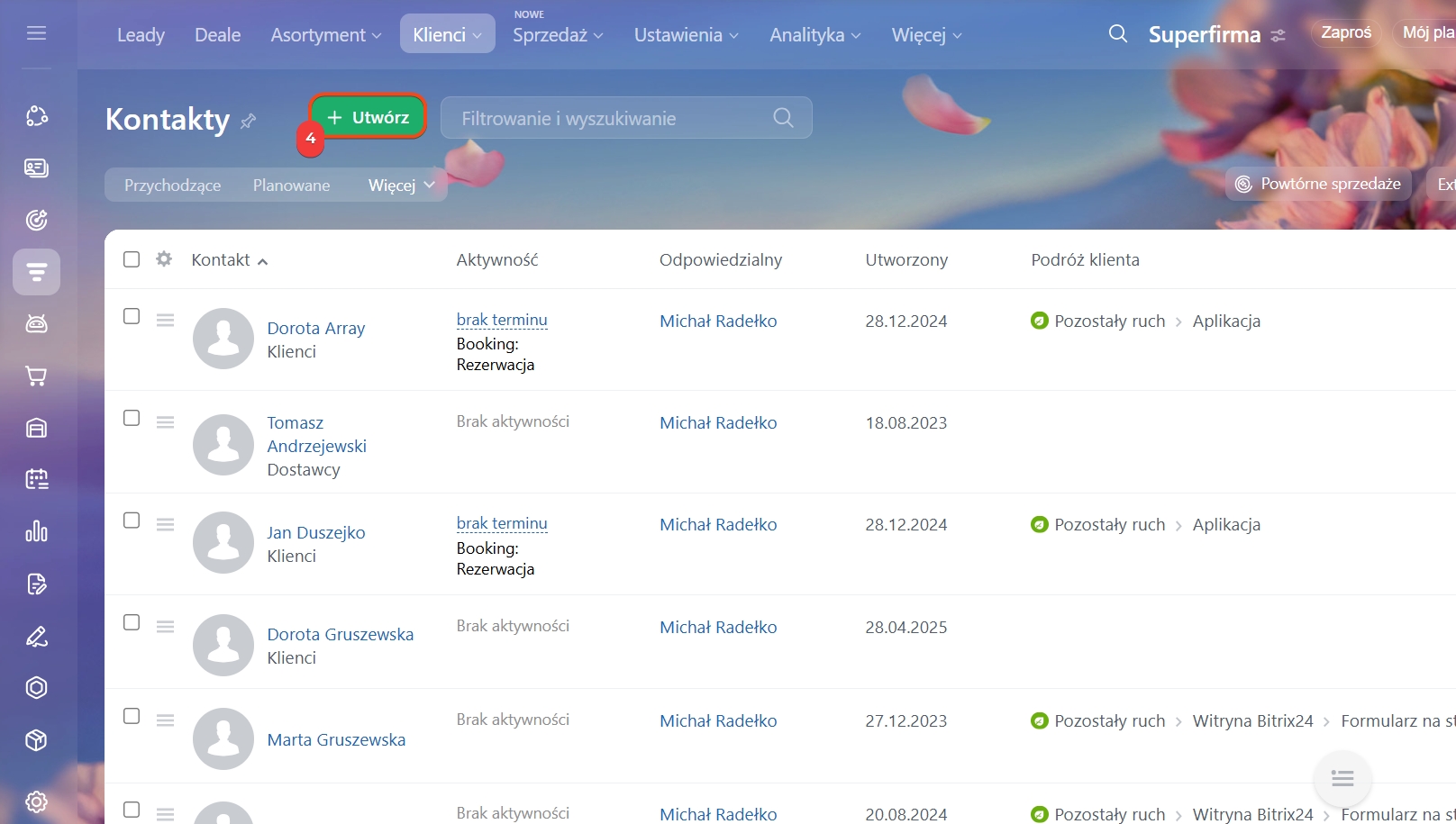Image resolution: width=1456 pixels, height=824 pixels.
Task: Open table column settings gear
Action: [x=164, y=259]
